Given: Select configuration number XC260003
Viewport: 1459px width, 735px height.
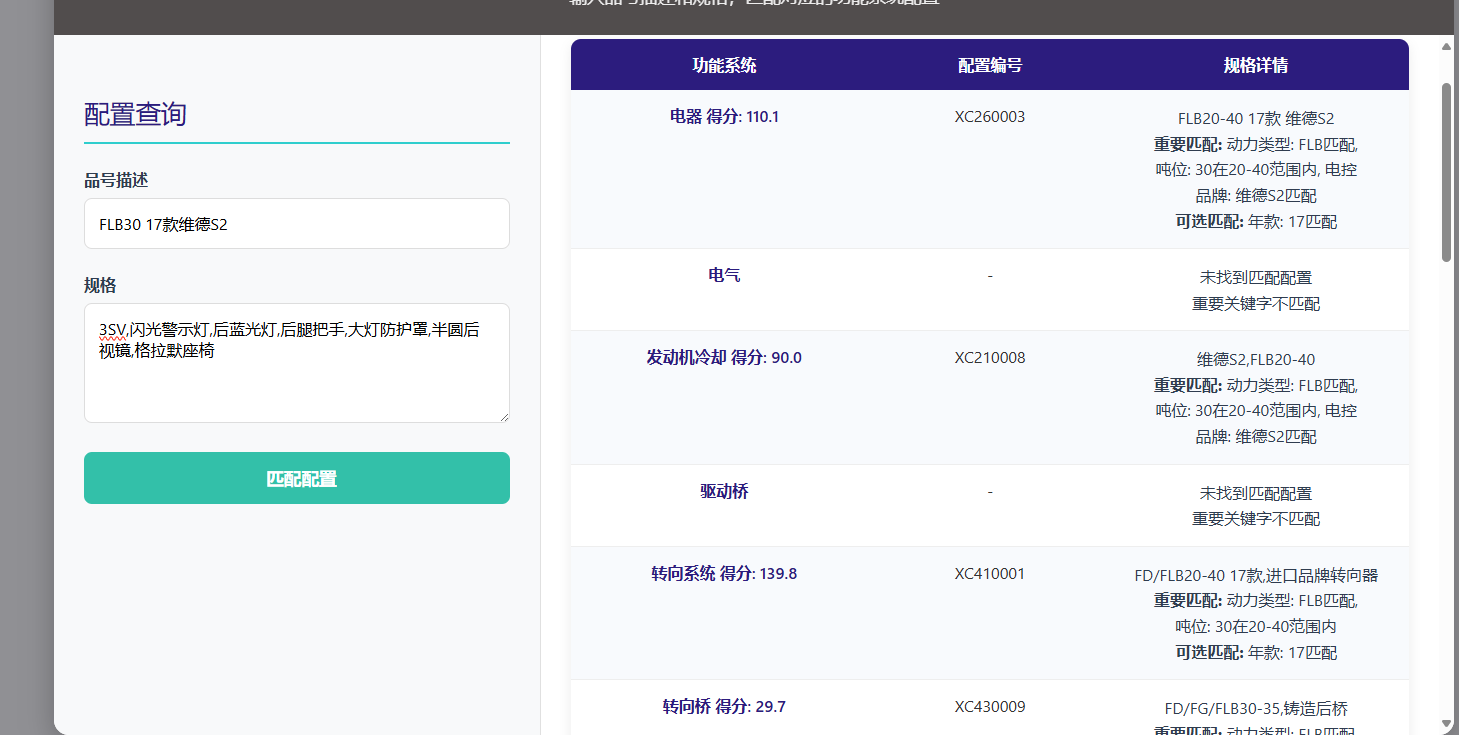Looking at the screenshot, I should pos(989,117).
